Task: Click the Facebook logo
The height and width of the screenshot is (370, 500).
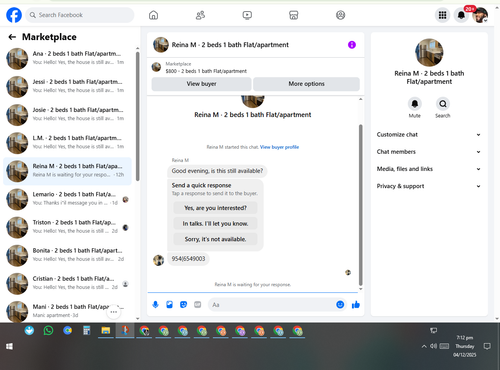Action: 14,15
